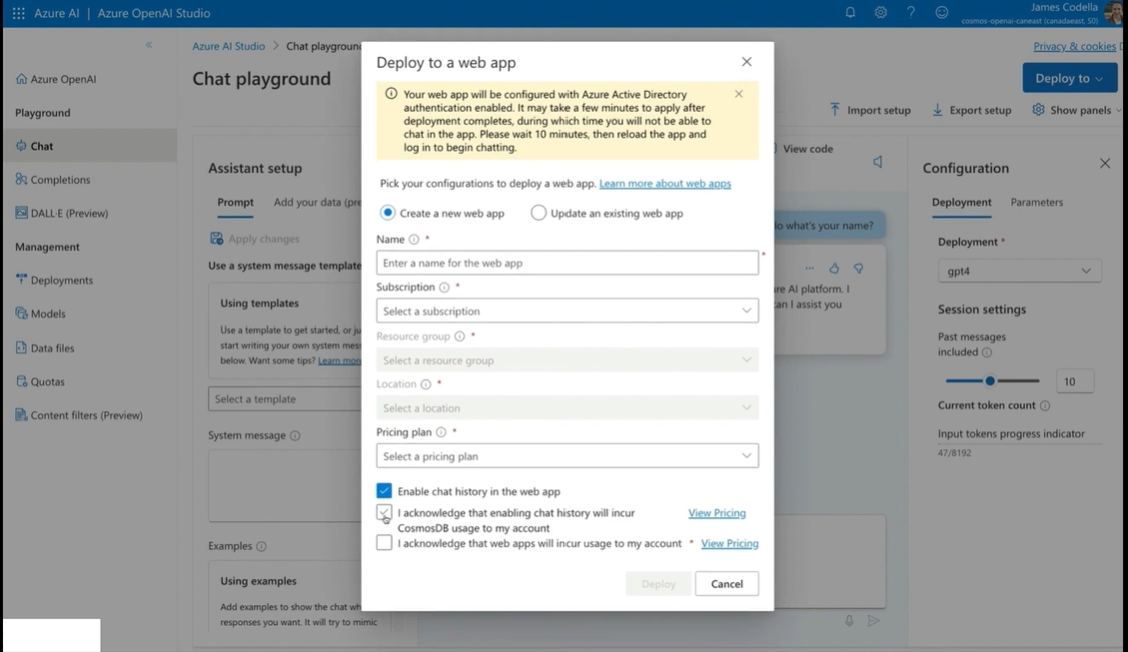Click the help question mark icon
Viewport: 1128px width, 652px height.
coord(911,13)
